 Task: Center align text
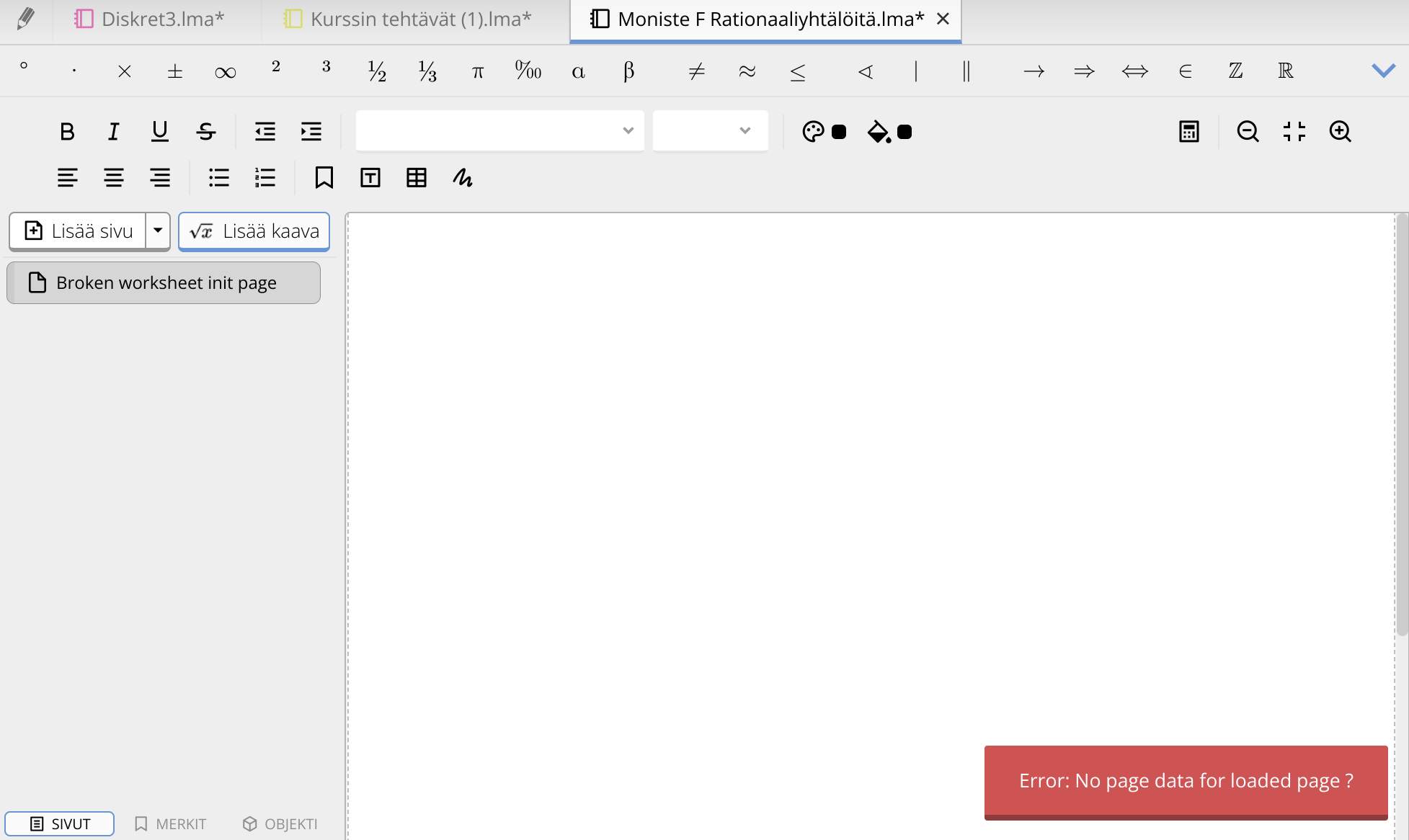114,178
